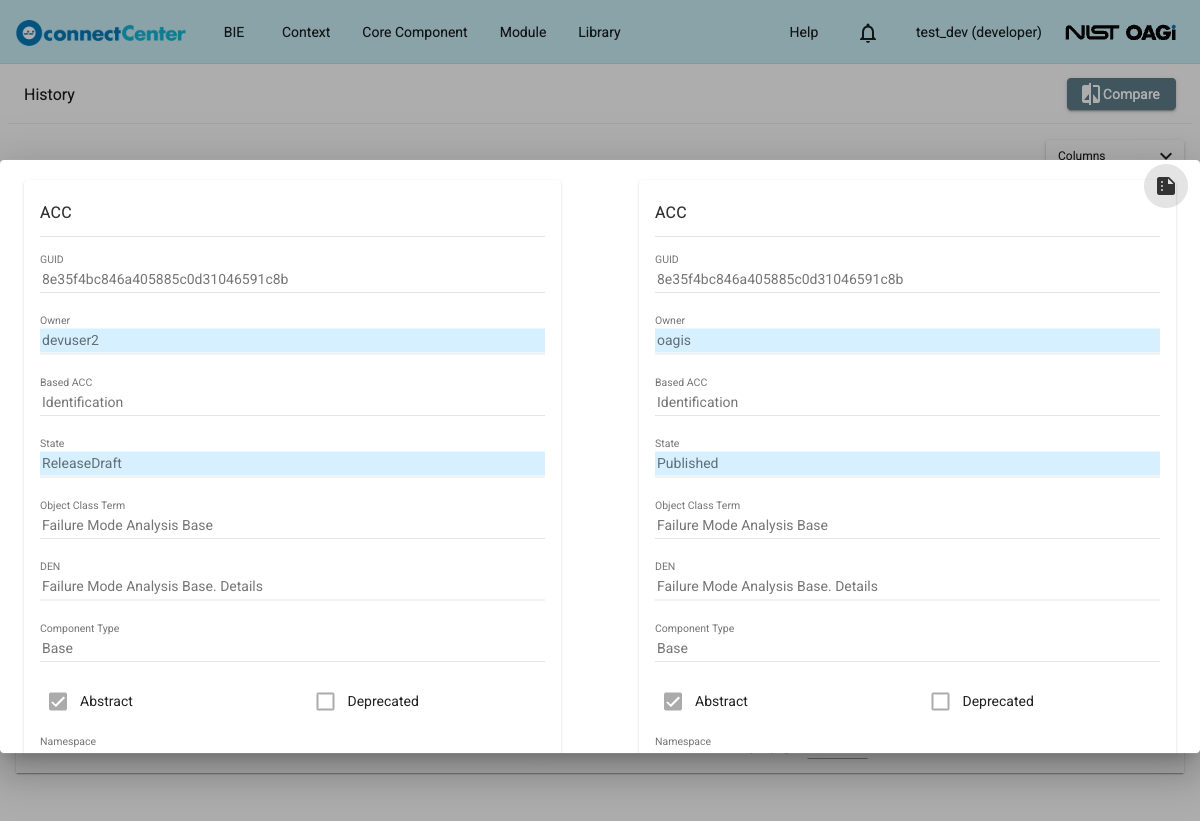Image resolution: width=1200 pixels, height=821 pixels.
Task: Click the Owner field showing devuser2
Action: (292, 341)
